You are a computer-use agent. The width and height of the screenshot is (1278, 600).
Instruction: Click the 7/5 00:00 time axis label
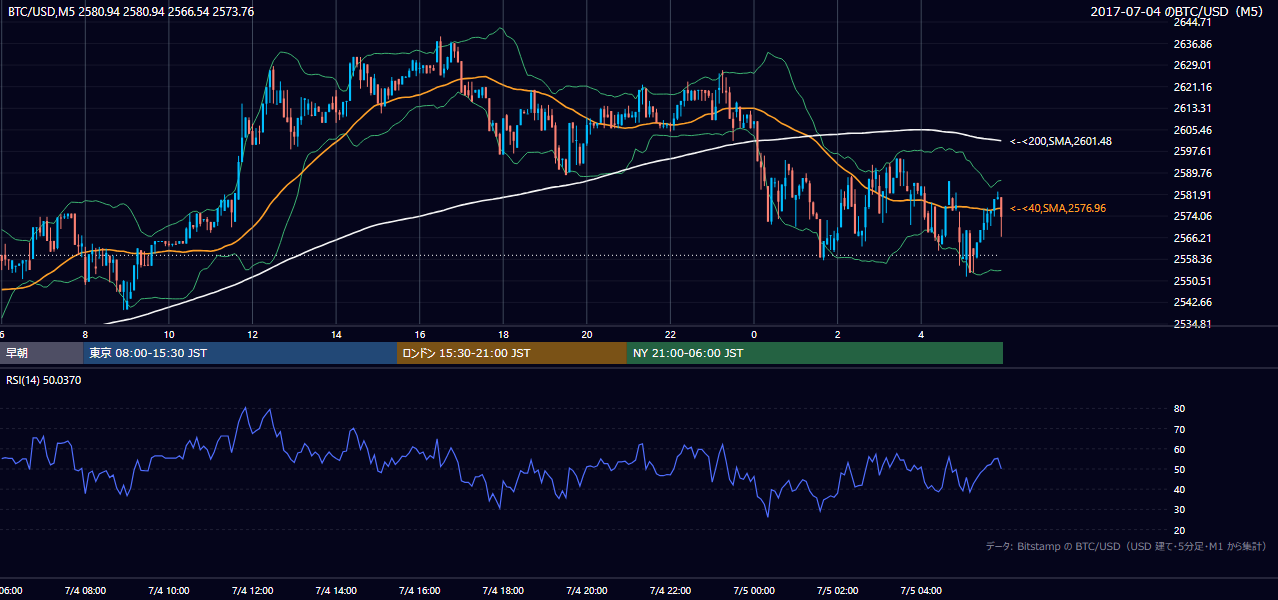click(754, 591)
